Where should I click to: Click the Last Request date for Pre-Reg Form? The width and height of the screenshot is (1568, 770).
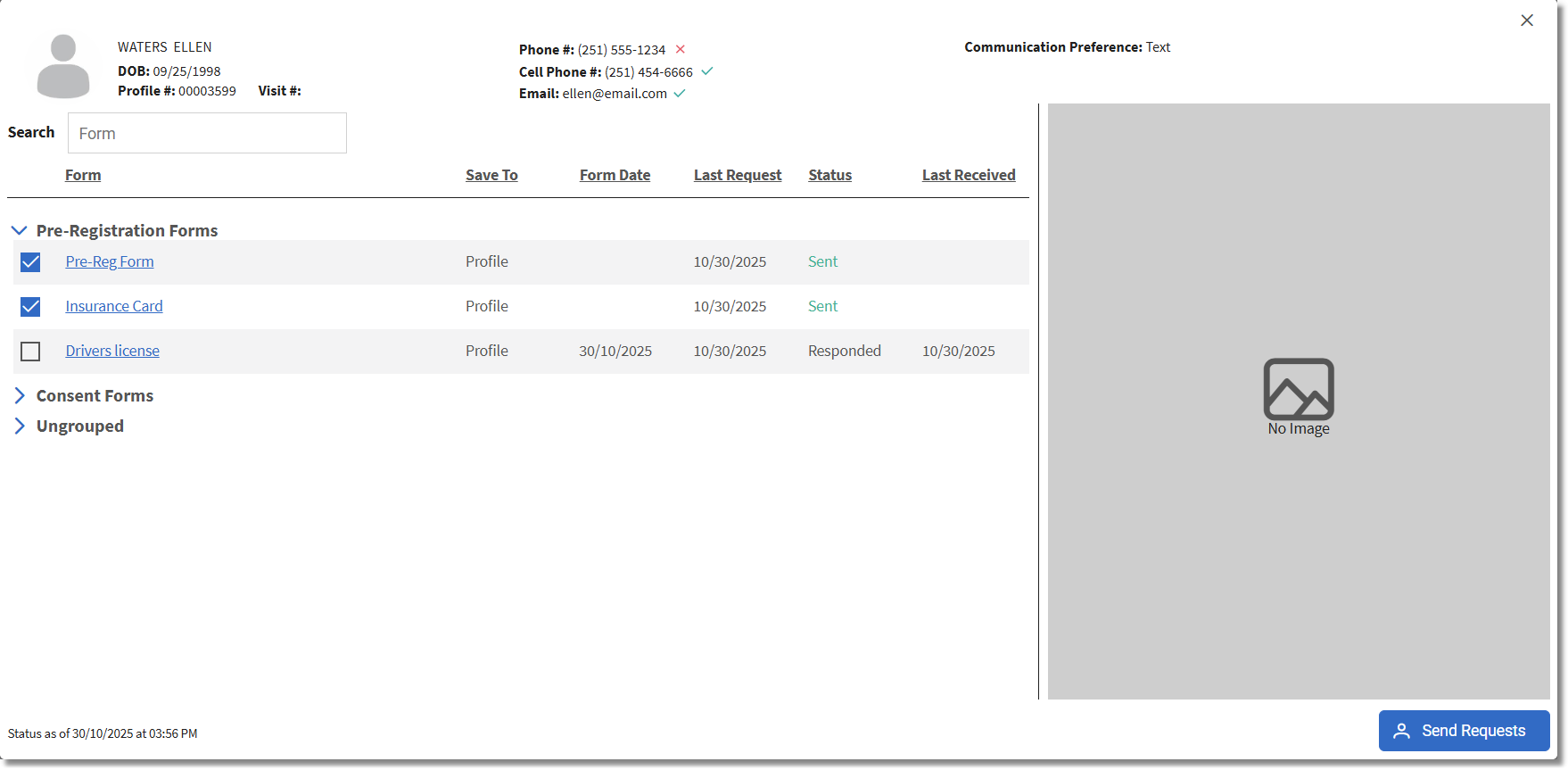[730, 261]
